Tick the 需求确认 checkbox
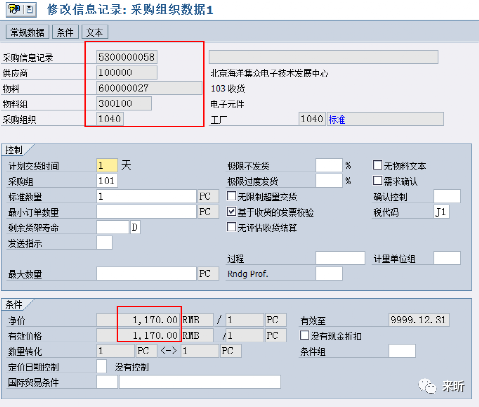 (377, 180)
